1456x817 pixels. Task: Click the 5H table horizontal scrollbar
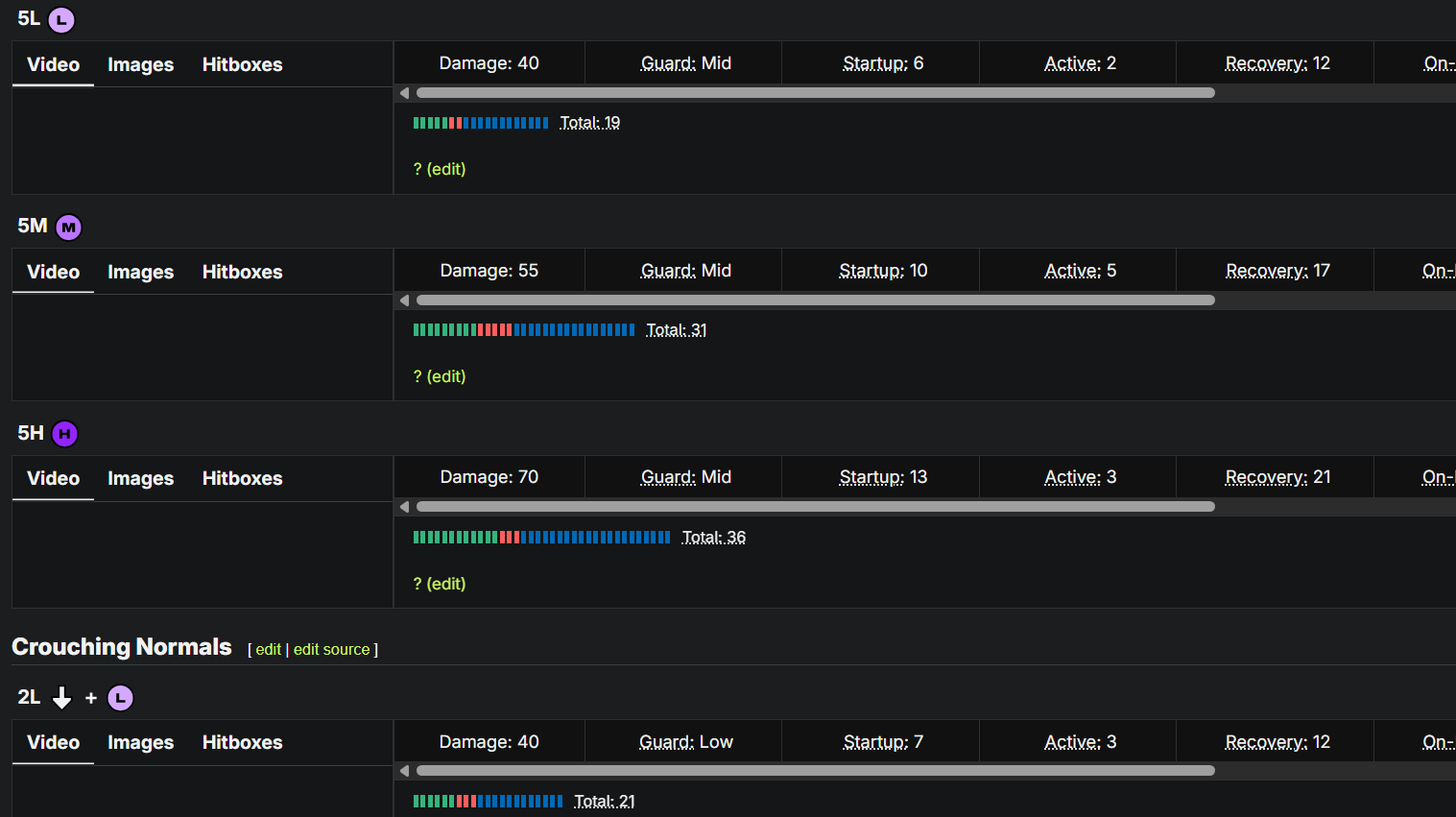[816, 507]
